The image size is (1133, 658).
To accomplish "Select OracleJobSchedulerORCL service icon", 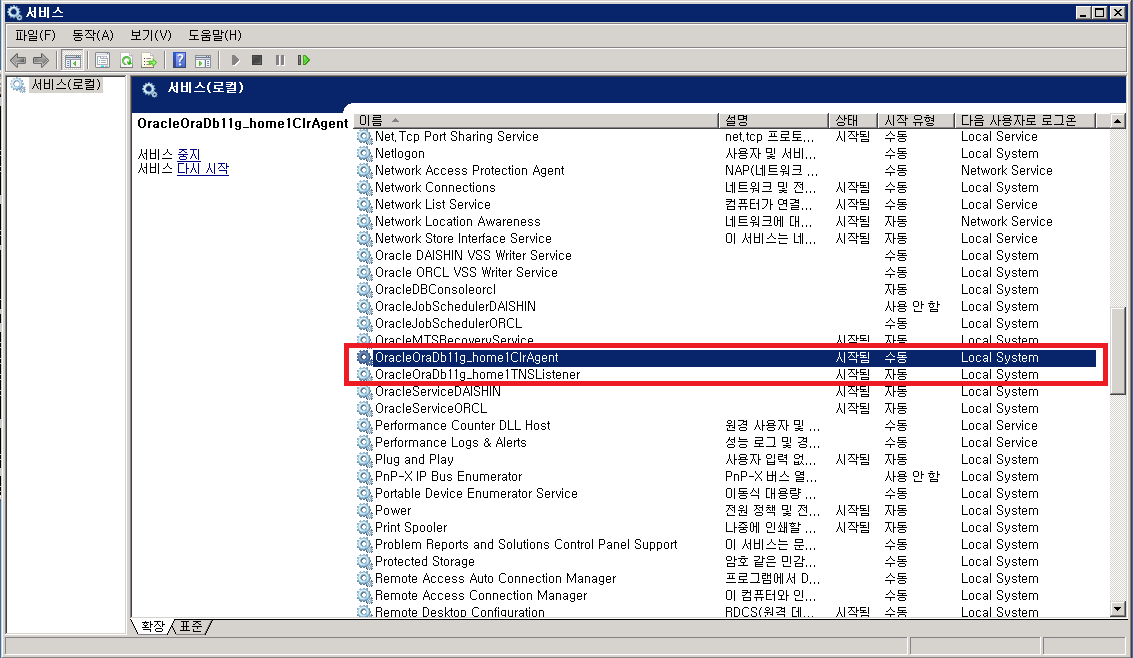I will coord(364,324).
